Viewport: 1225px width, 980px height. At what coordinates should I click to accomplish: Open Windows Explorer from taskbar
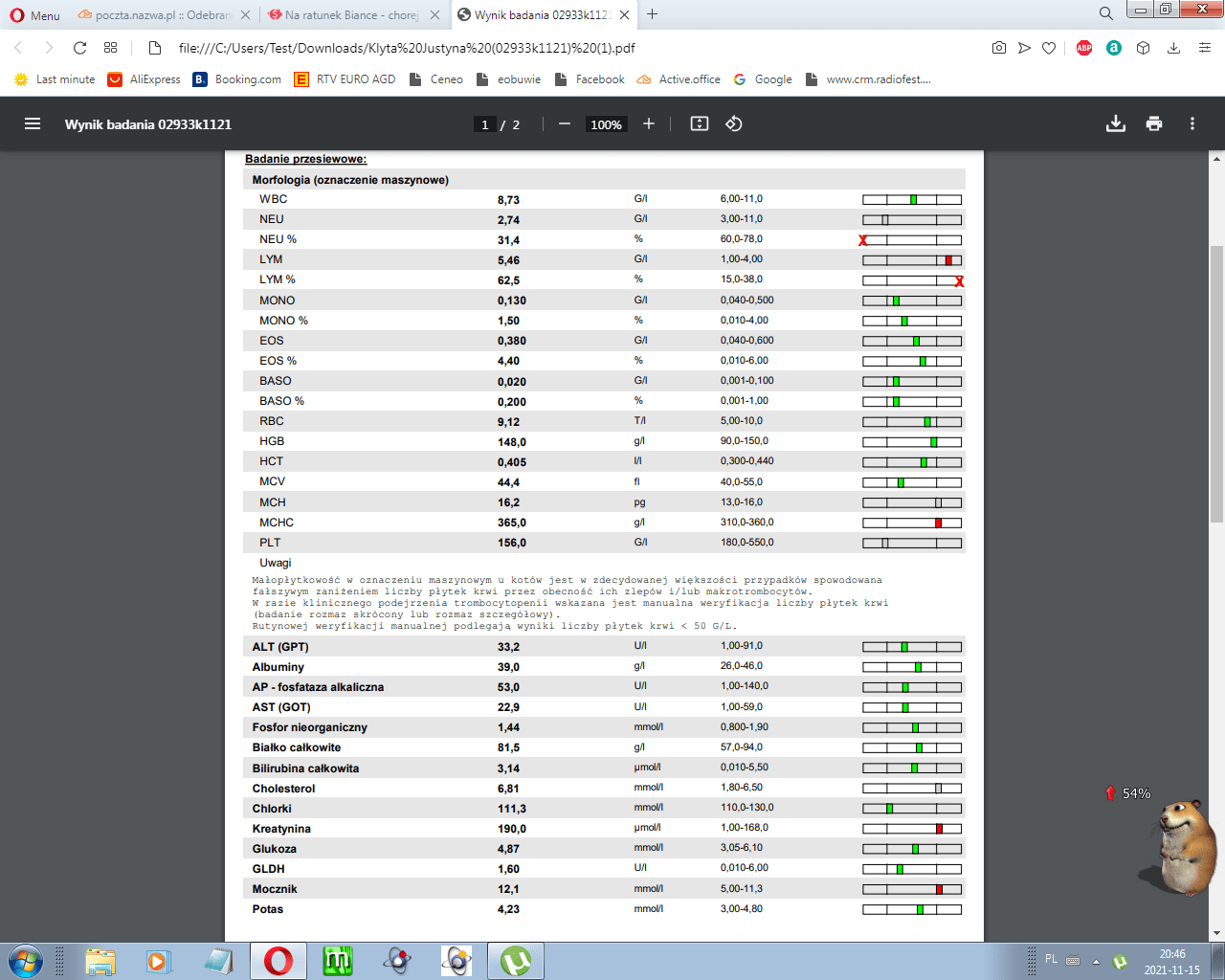point(100,961)
